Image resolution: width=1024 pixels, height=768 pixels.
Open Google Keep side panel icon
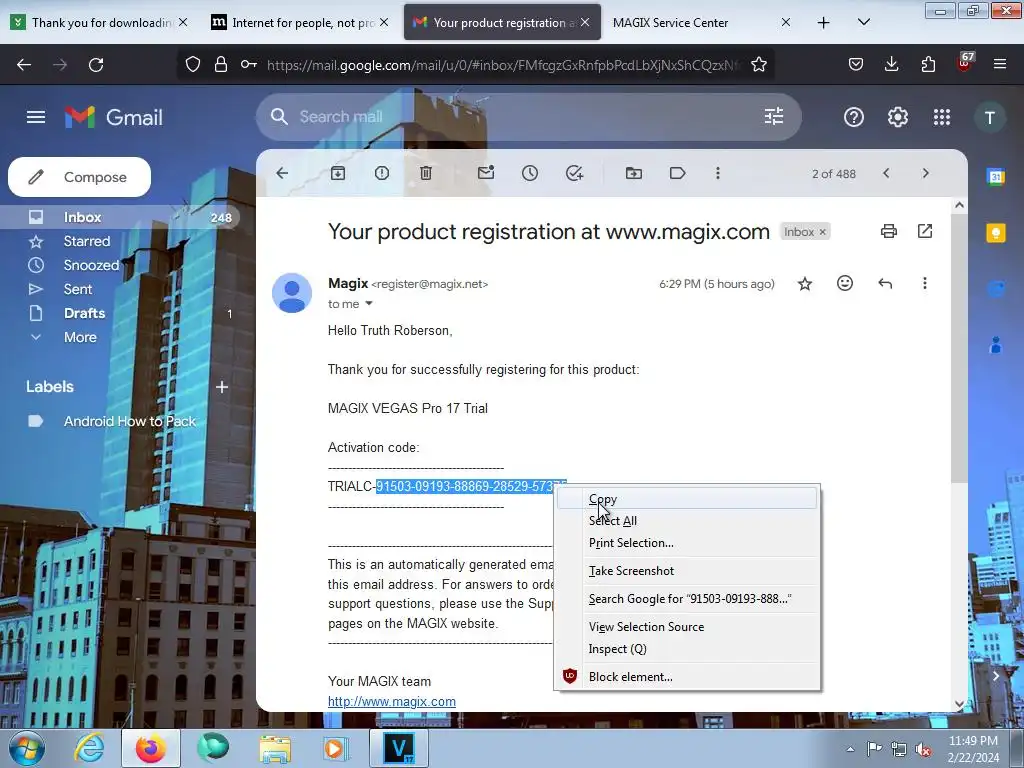pyautogui.click(x=995, y=232)
